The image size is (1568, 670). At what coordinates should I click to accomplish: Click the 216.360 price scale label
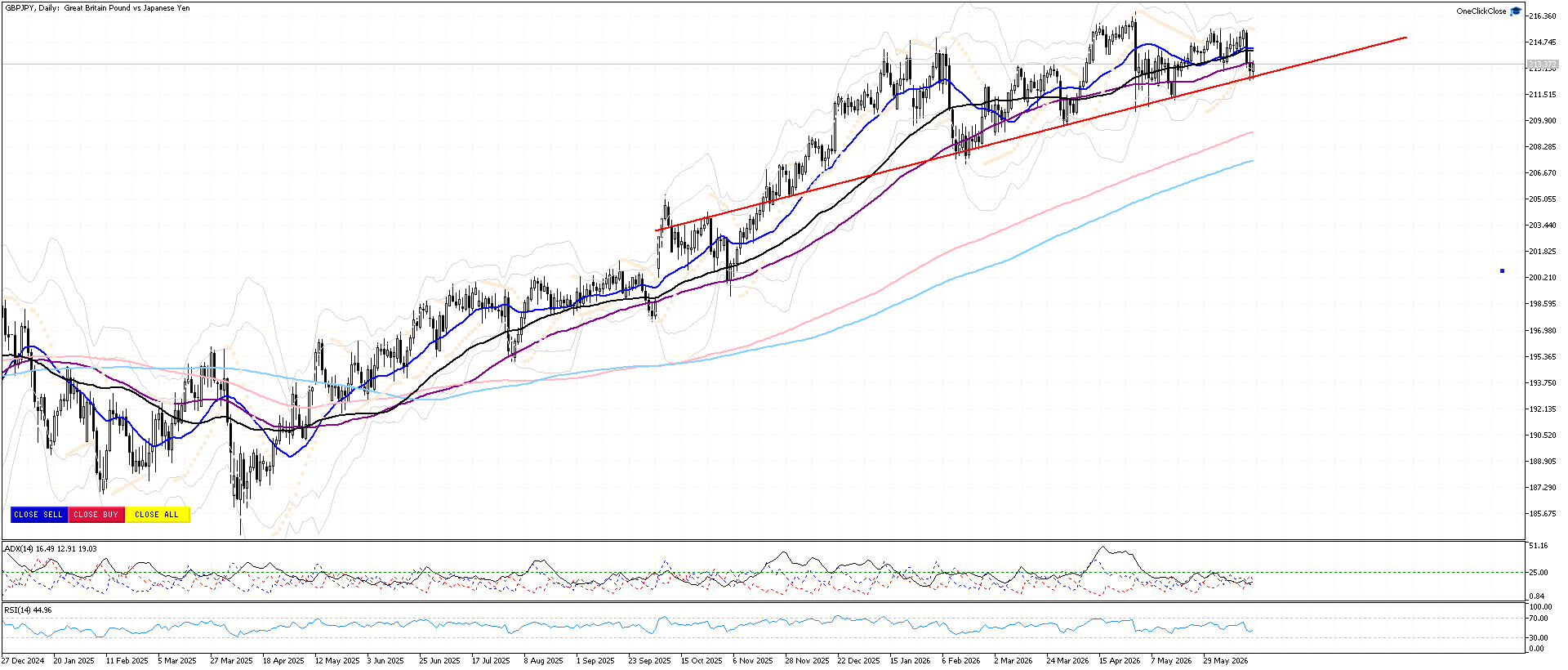click(1542, 16)
